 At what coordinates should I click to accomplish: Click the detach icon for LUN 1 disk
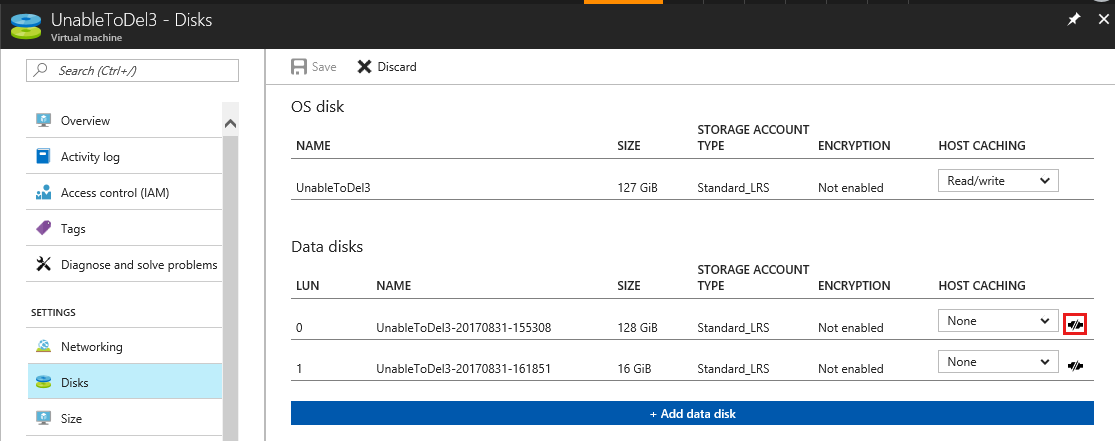pos(1075,366)
